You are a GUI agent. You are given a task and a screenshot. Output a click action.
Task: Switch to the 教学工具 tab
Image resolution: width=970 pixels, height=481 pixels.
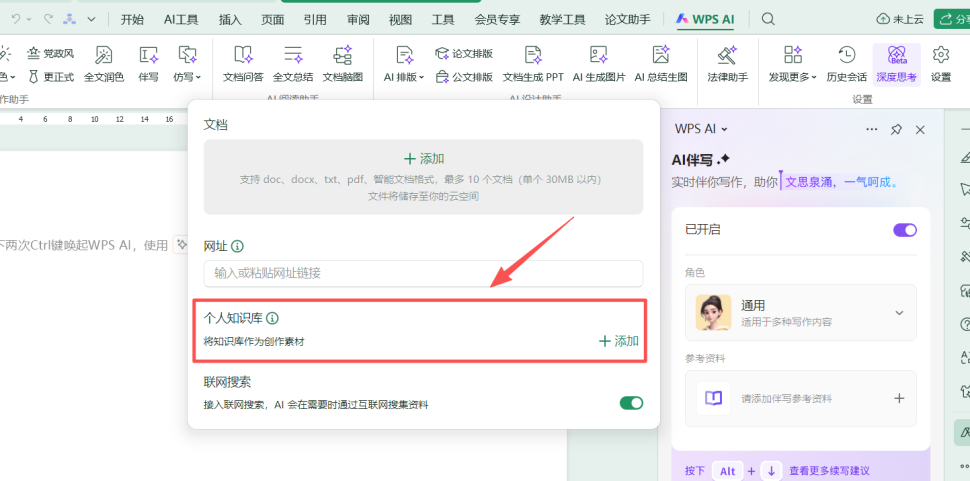point(562,19)
